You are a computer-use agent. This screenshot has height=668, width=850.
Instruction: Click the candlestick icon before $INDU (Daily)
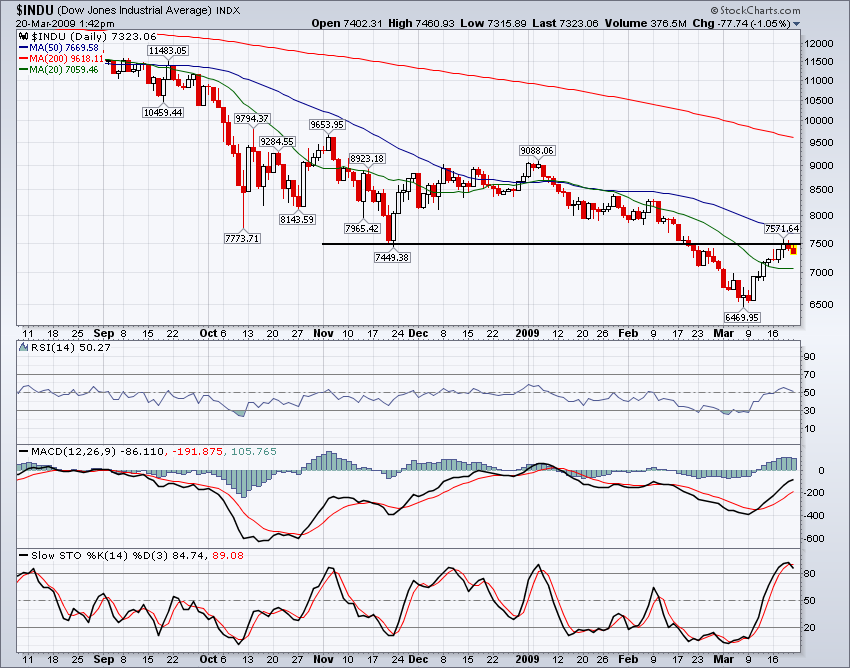tap(23, 37)
